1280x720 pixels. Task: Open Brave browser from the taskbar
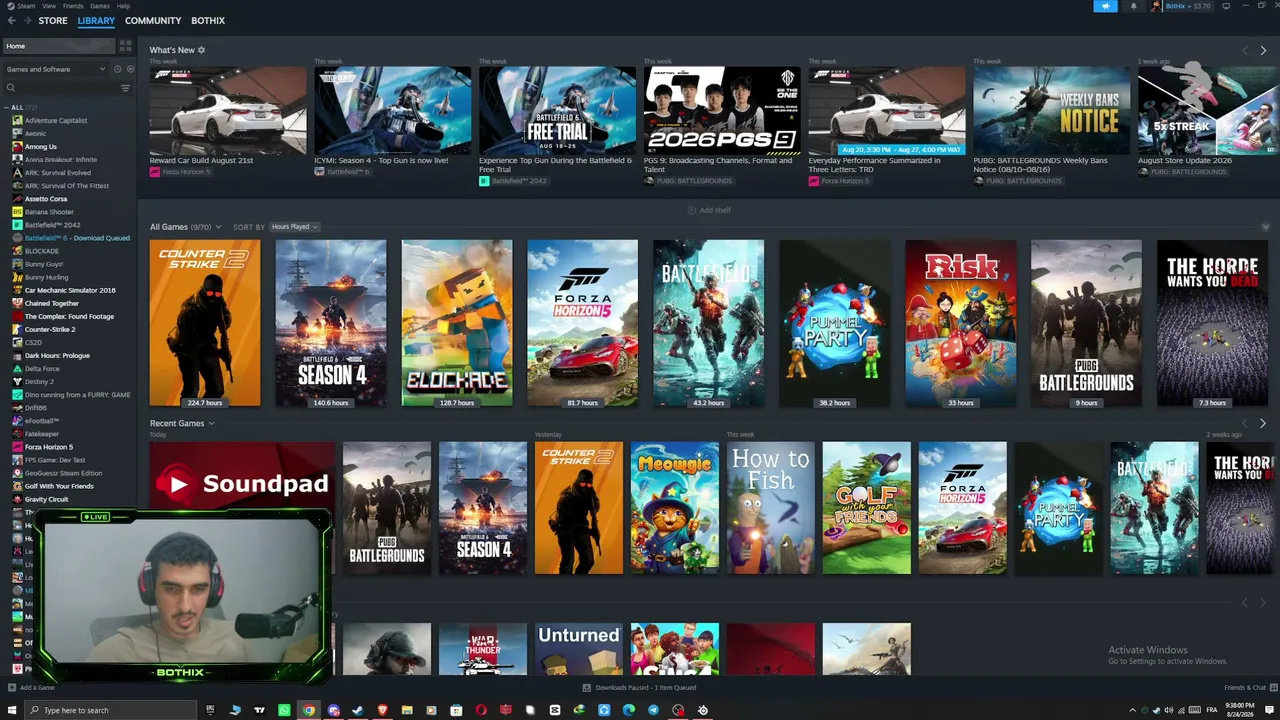point(382,710)
